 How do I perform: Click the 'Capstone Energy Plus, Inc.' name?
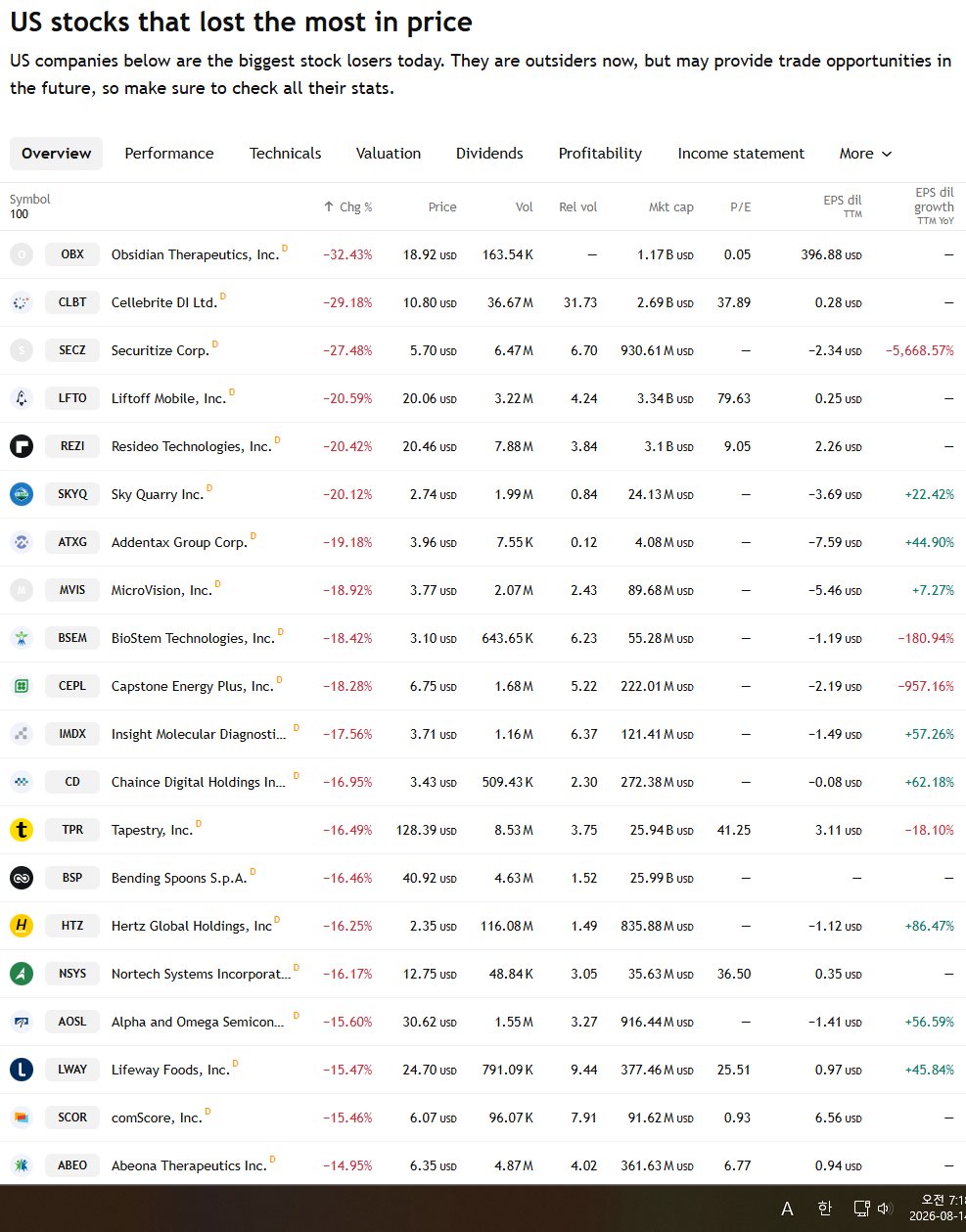[x=193, y=686]
